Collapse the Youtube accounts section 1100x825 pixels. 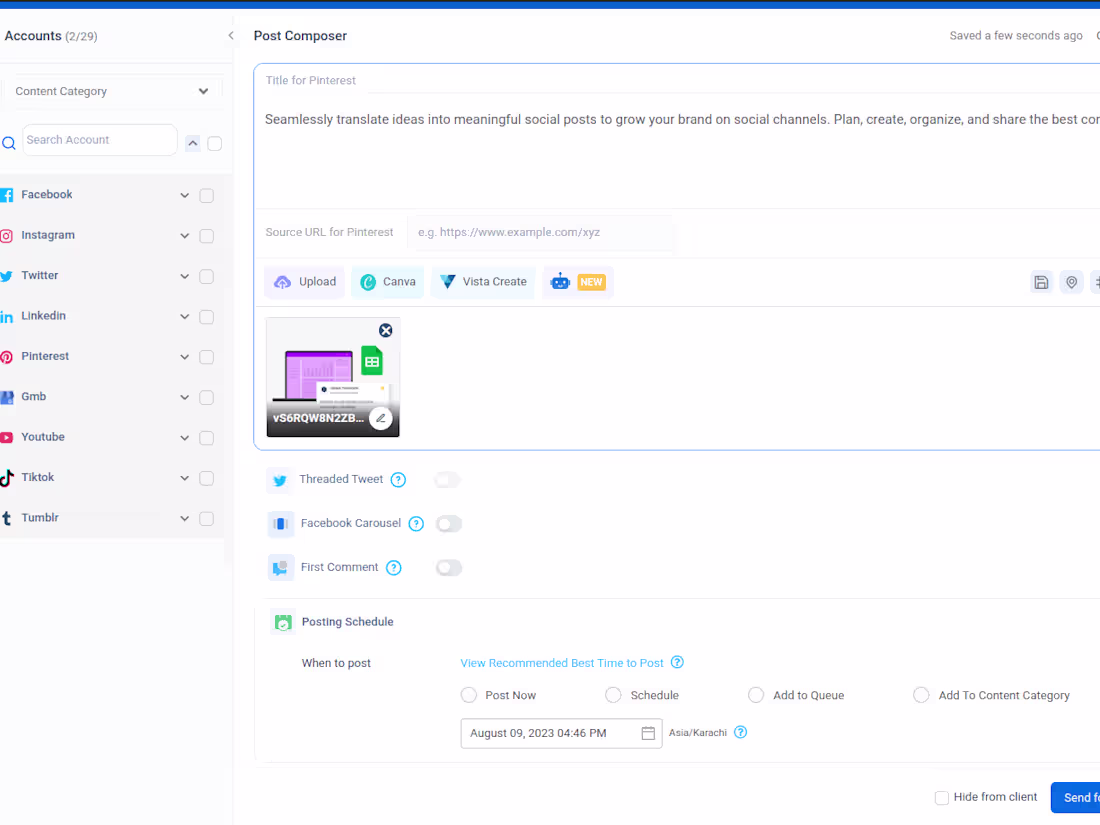coord(184,437)
